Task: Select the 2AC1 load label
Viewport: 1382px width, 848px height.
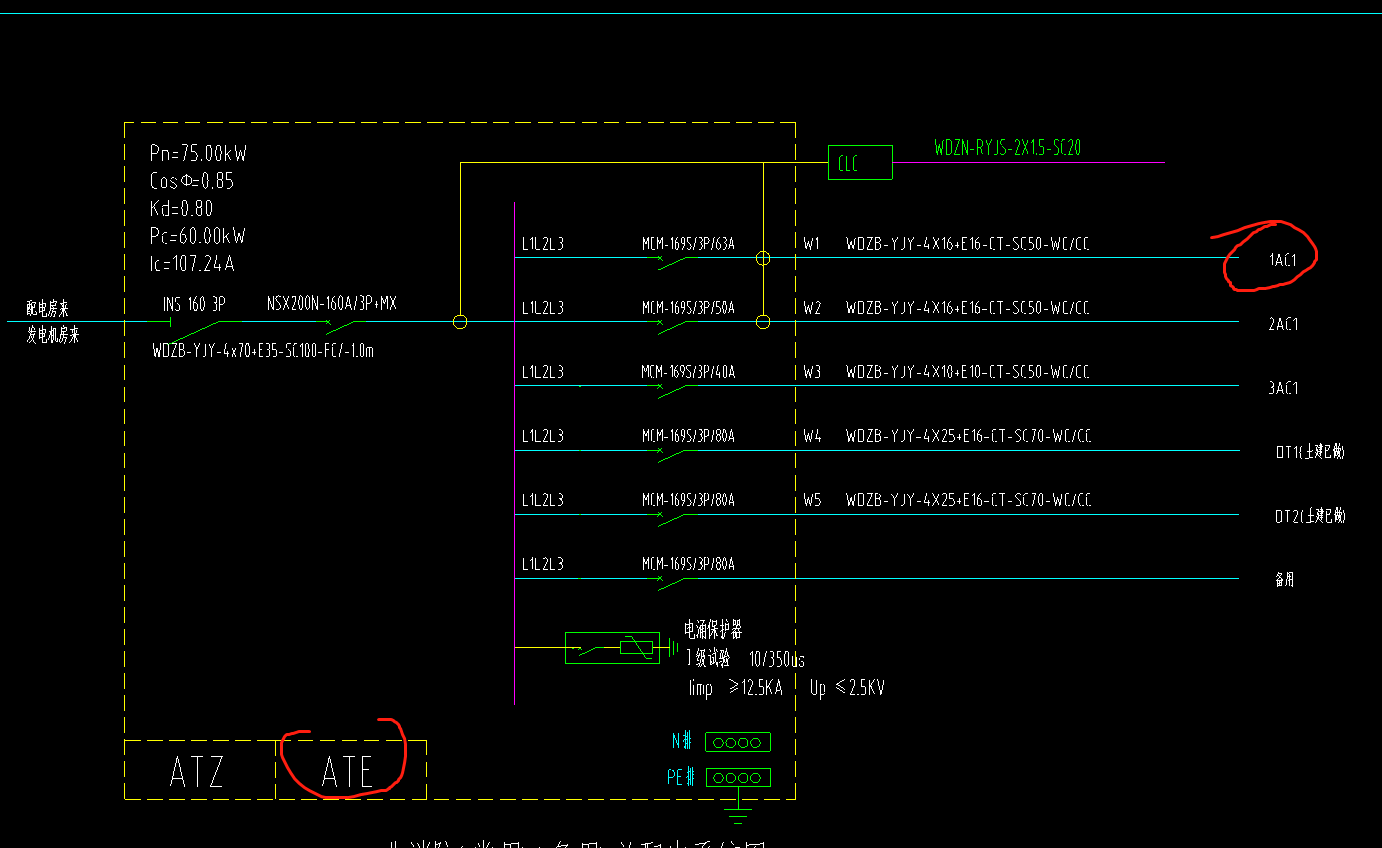Action: coord(1283,324)
